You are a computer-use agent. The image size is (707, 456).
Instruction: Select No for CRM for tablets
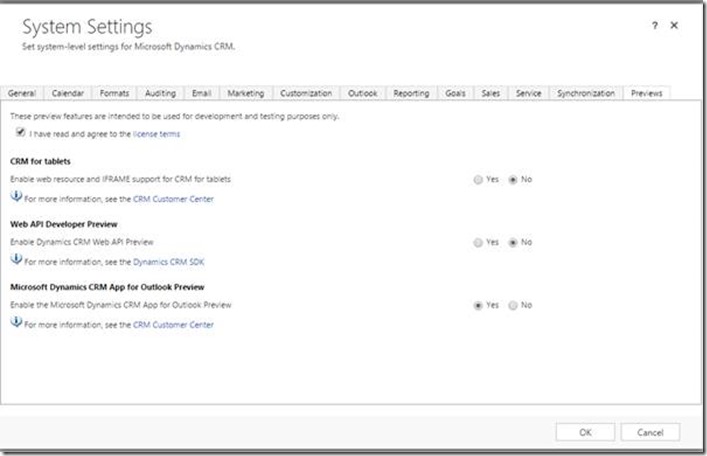(514, 180)
